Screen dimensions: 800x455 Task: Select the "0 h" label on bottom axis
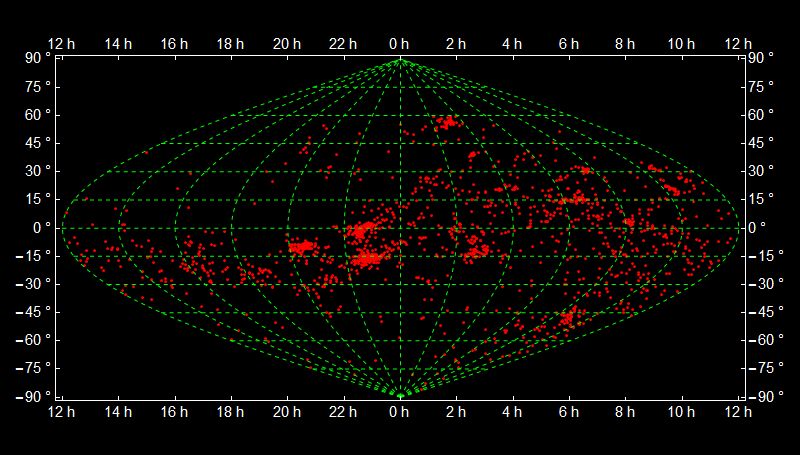[x=399, y=412]
